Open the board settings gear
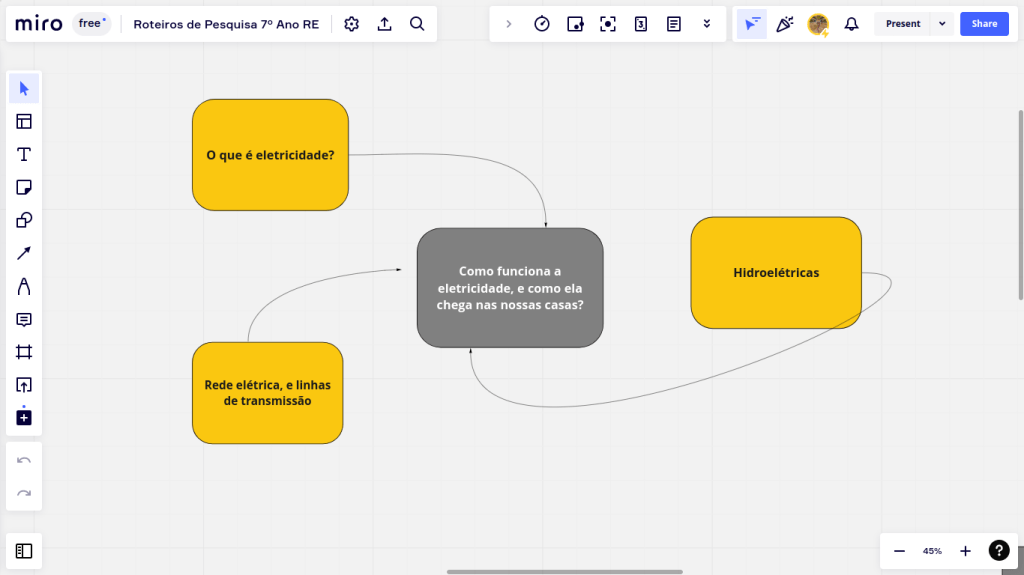This screenshot has width=1024, height=575. click(x=351, y=24)
